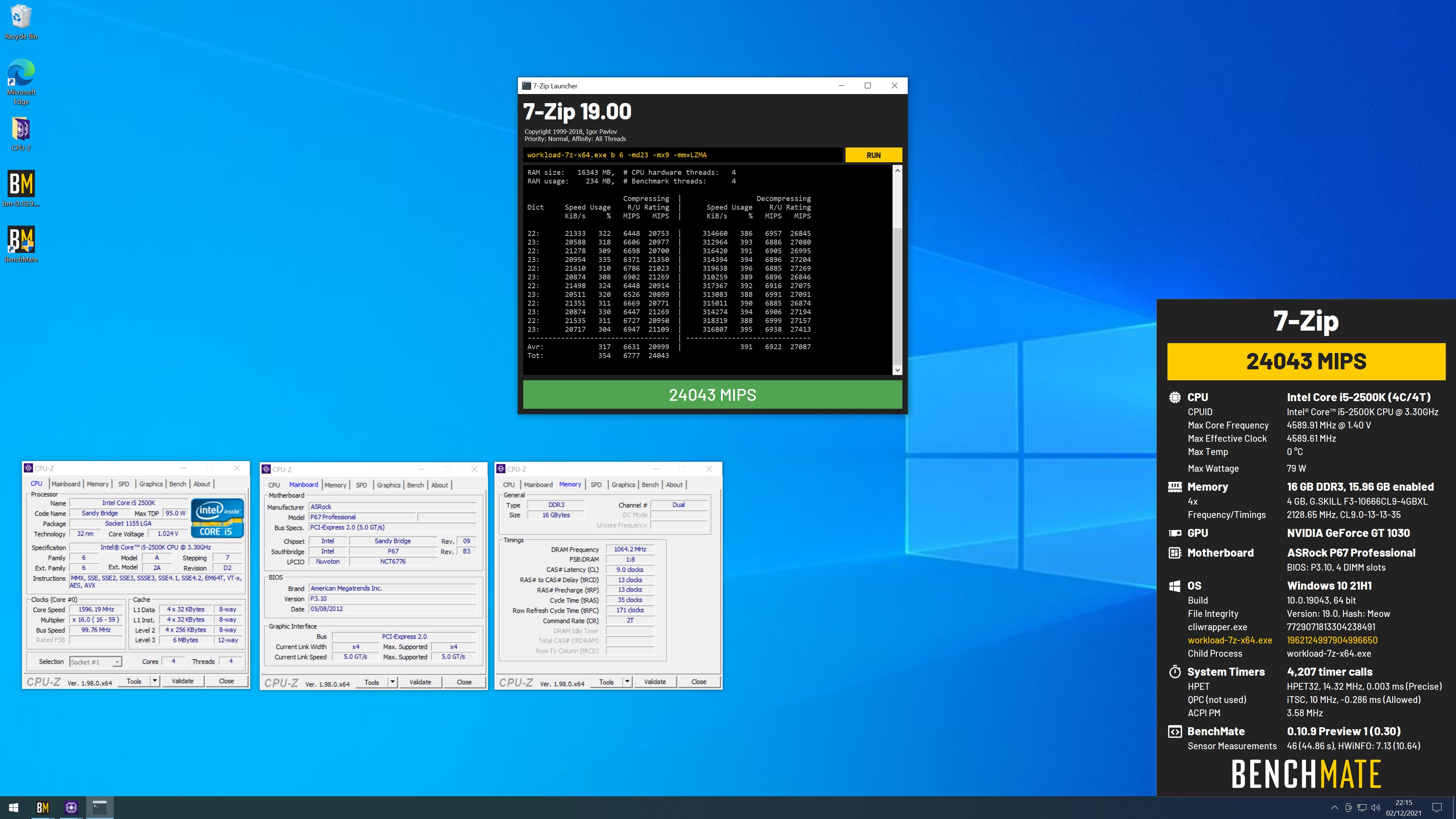The image size is (1456, 819).
Task: Click Tools button in Memory window
Action: (607, 682)
